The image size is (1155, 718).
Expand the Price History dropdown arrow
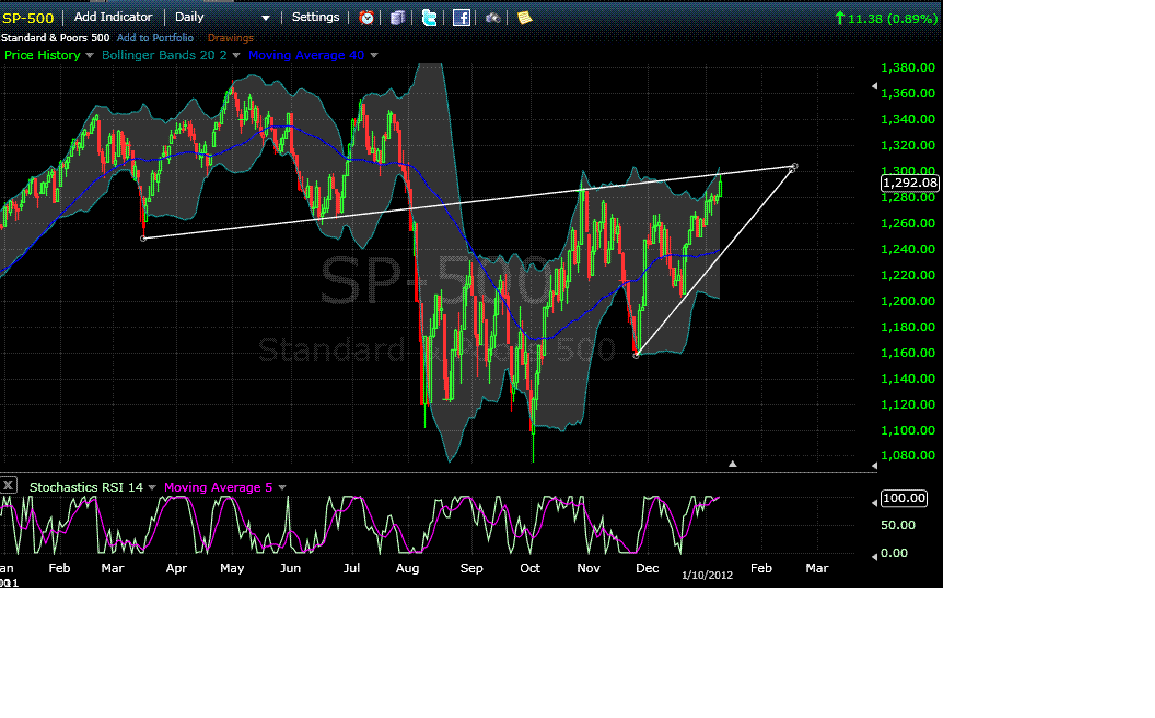coord(90,55)
